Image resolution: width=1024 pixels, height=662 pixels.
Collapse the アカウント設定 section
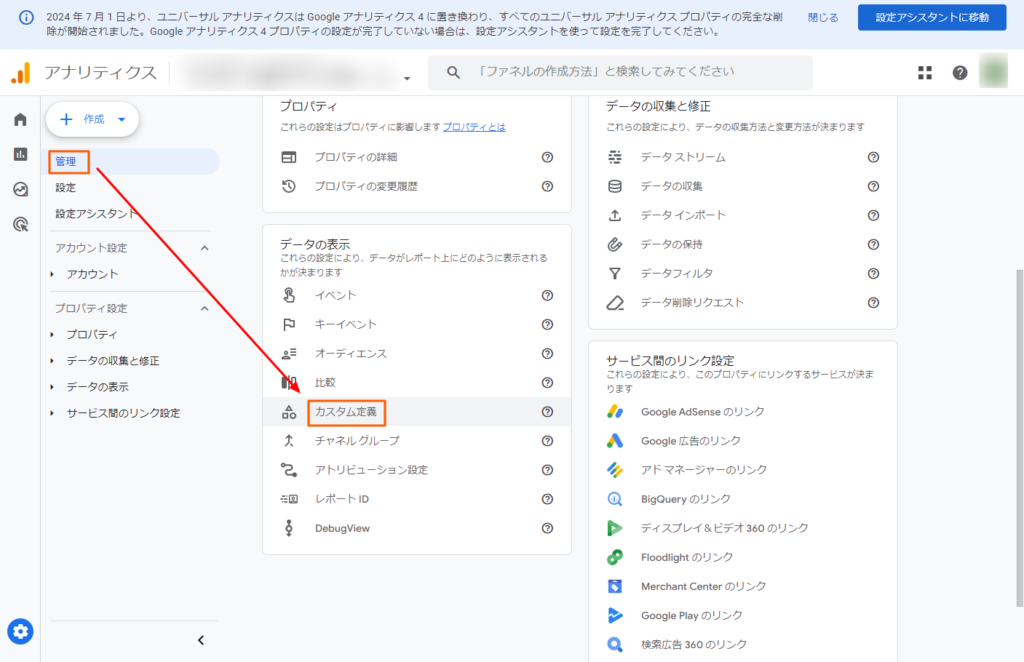pos(204,248)
